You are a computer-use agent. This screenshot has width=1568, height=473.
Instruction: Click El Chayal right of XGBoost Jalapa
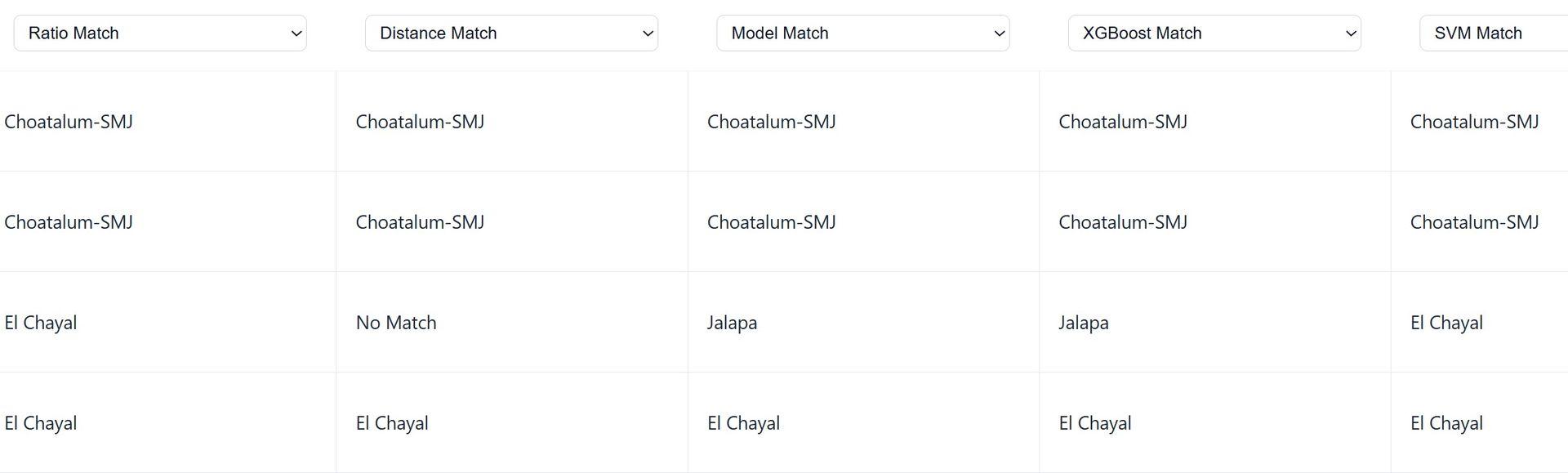pyautogui.click(x=1446, y=323)
